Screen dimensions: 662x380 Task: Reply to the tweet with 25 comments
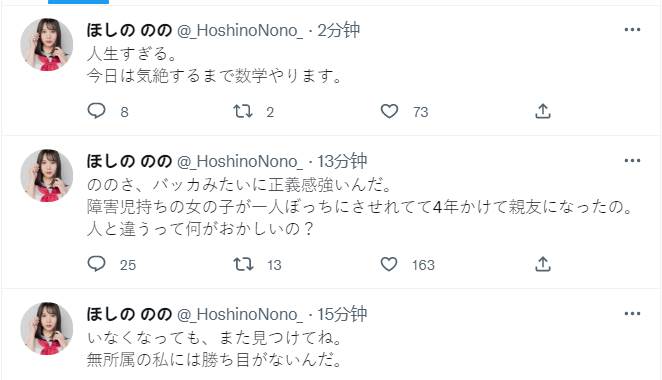[96, 264]
